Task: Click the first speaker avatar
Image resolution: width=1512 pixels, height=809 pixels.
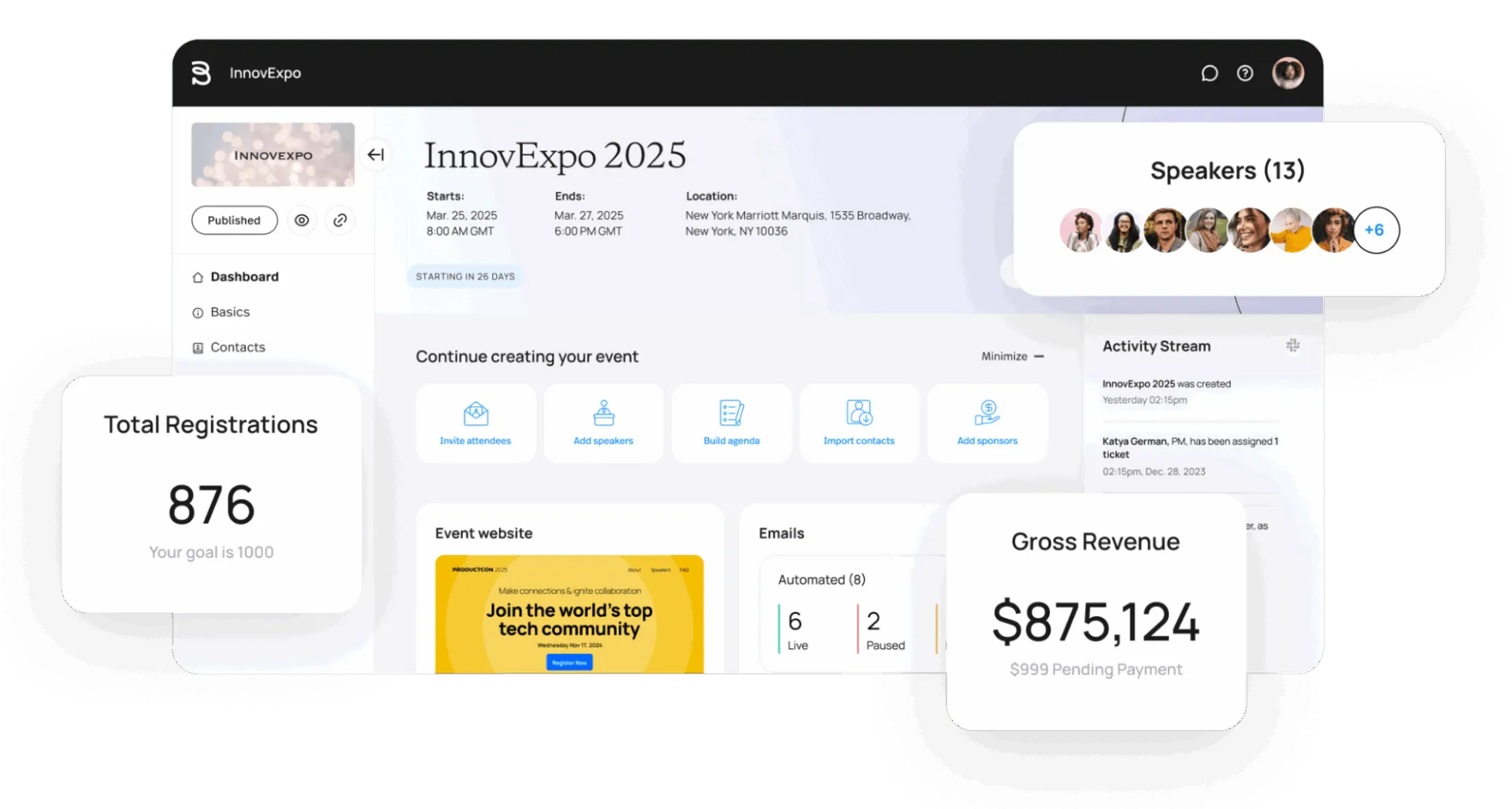Action: [1081, 230]
